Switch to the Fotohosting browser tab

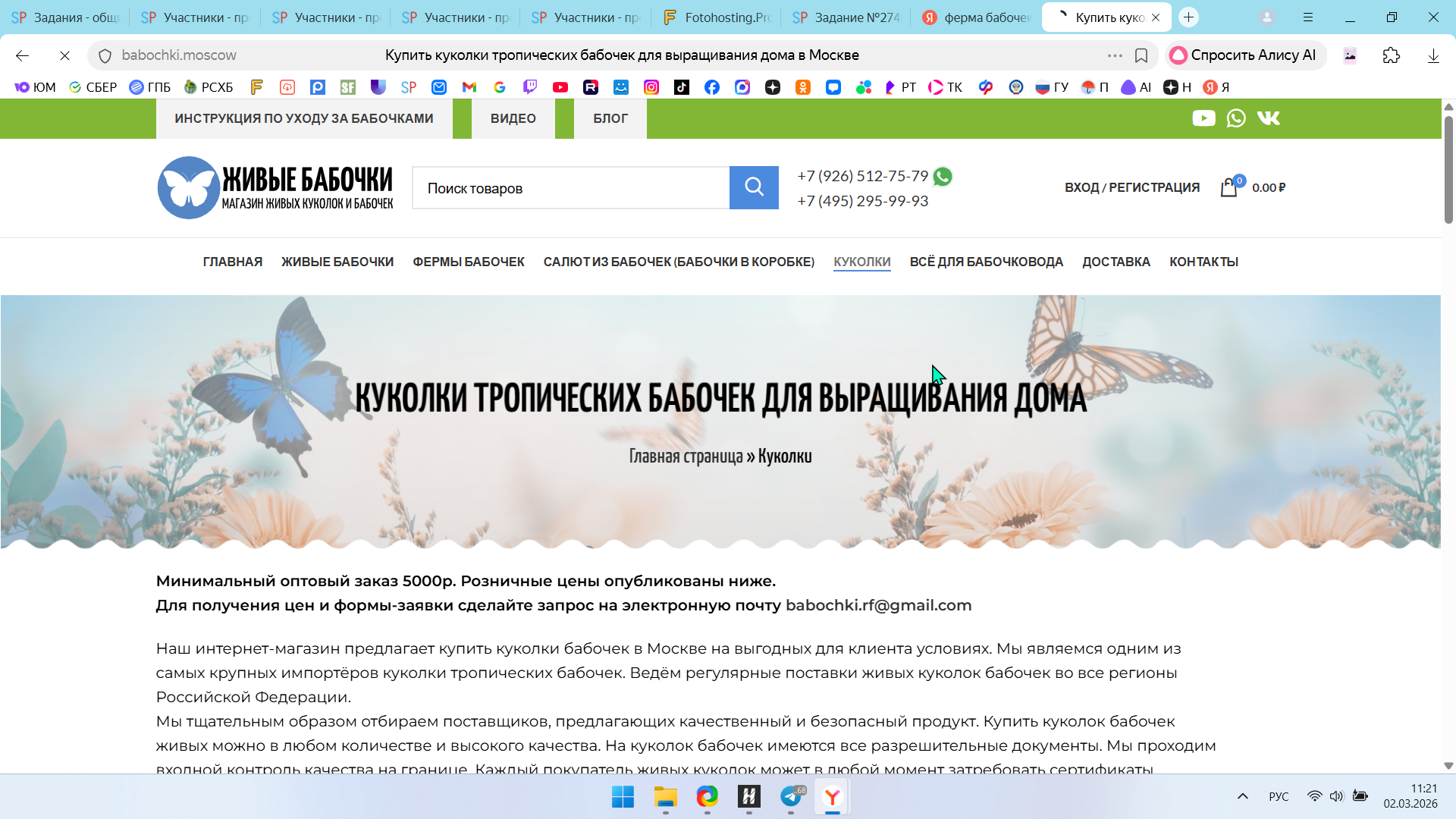point(717,17)
